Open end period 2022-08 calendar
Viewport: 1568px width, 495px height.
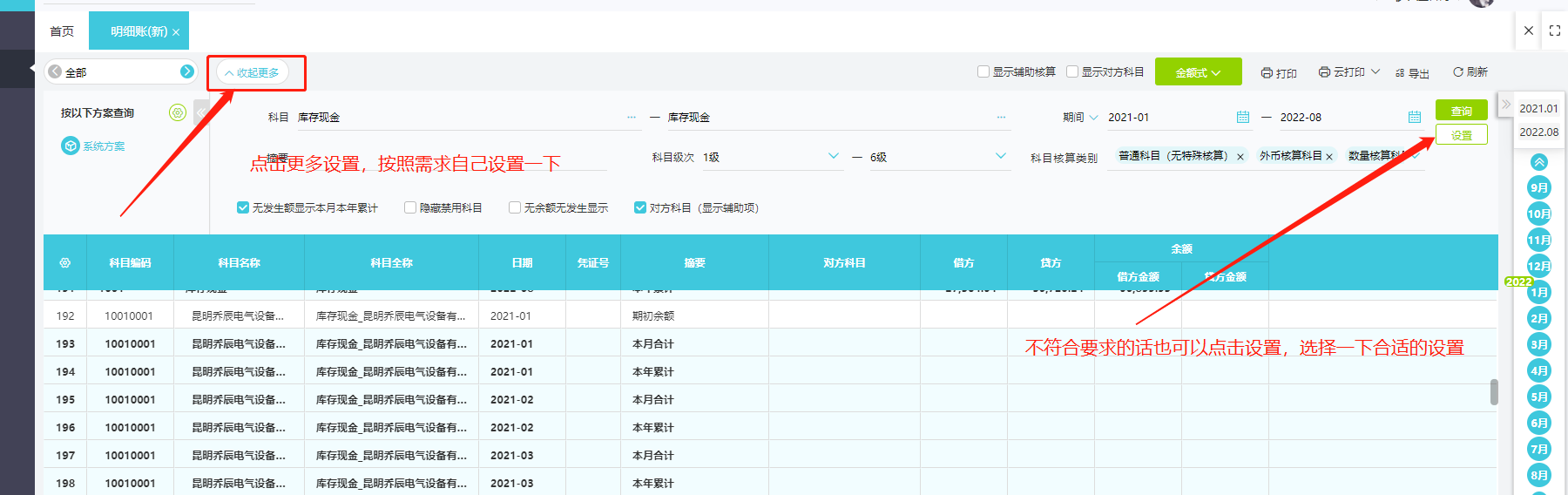pyautogui.click(x=1415, y=117)
